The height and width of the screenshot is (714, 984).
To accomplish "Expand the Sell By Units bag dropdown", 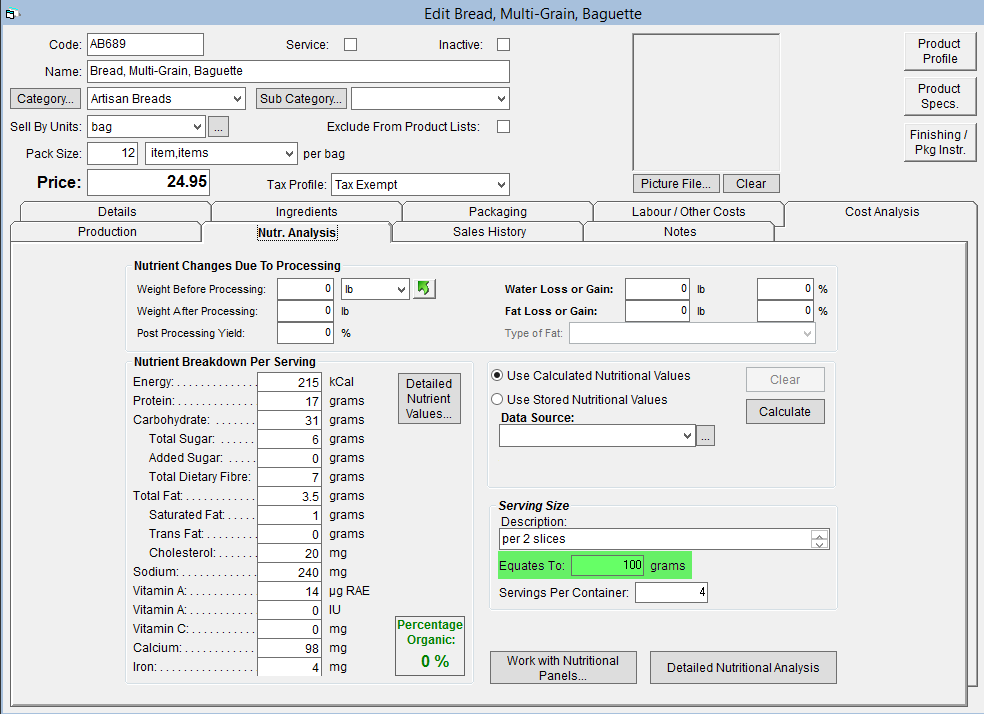I will [197, 127].
